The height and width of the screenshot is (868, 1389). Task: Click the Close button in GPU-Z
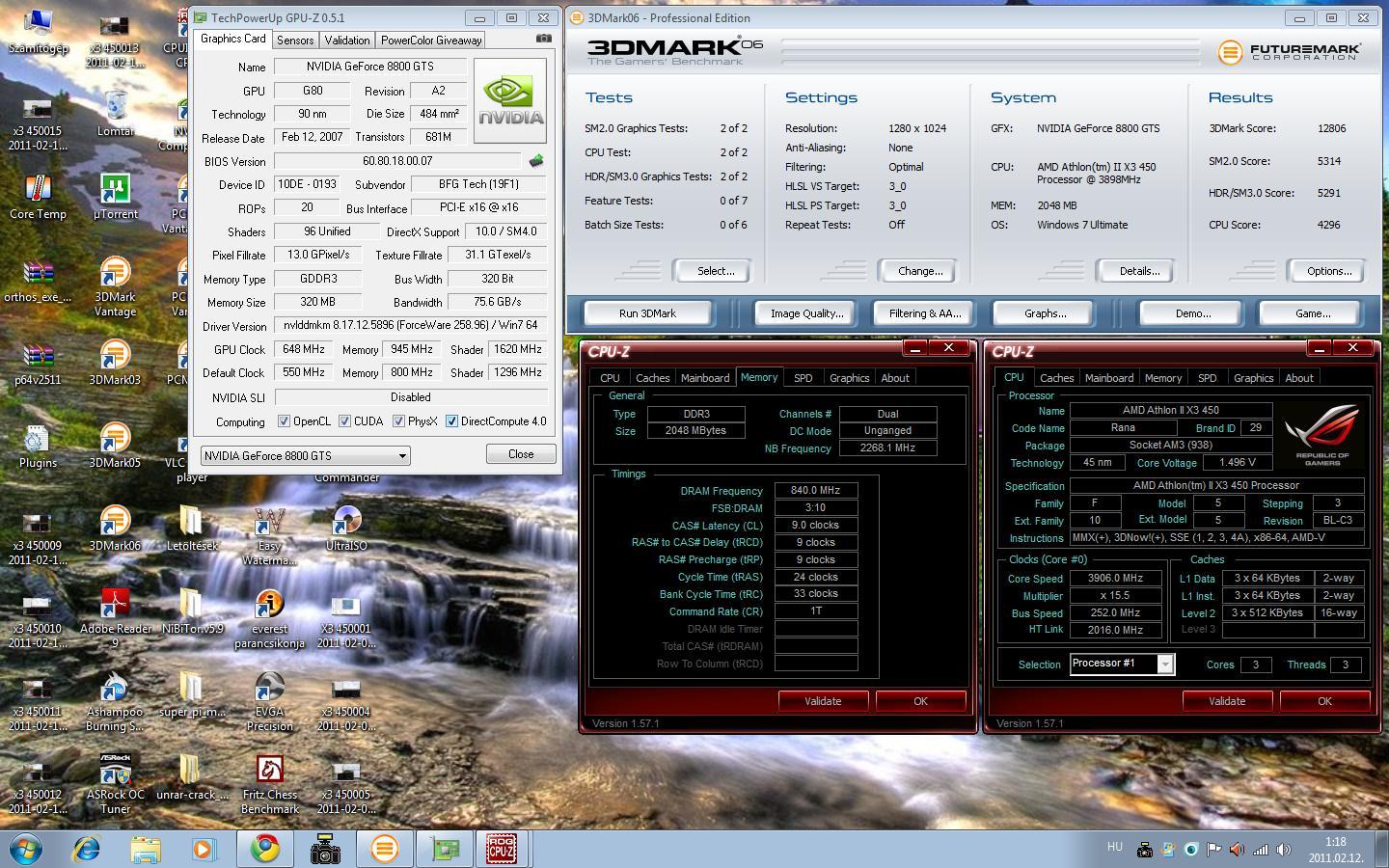(x=521, y=454)
